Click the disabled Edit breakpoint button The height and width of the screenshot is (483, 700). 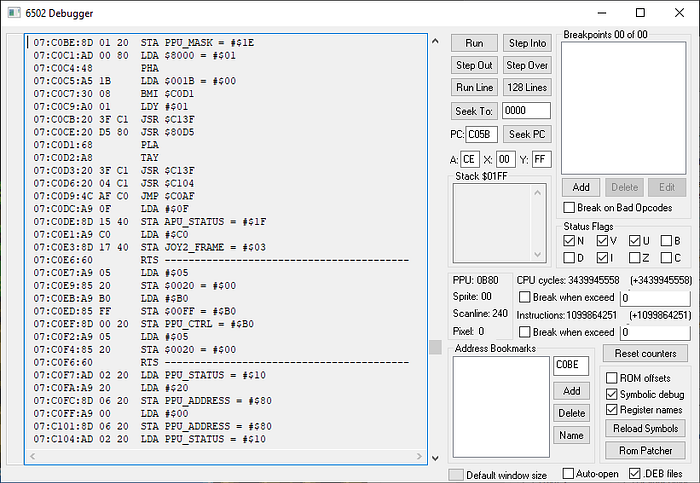click(667, 187)
